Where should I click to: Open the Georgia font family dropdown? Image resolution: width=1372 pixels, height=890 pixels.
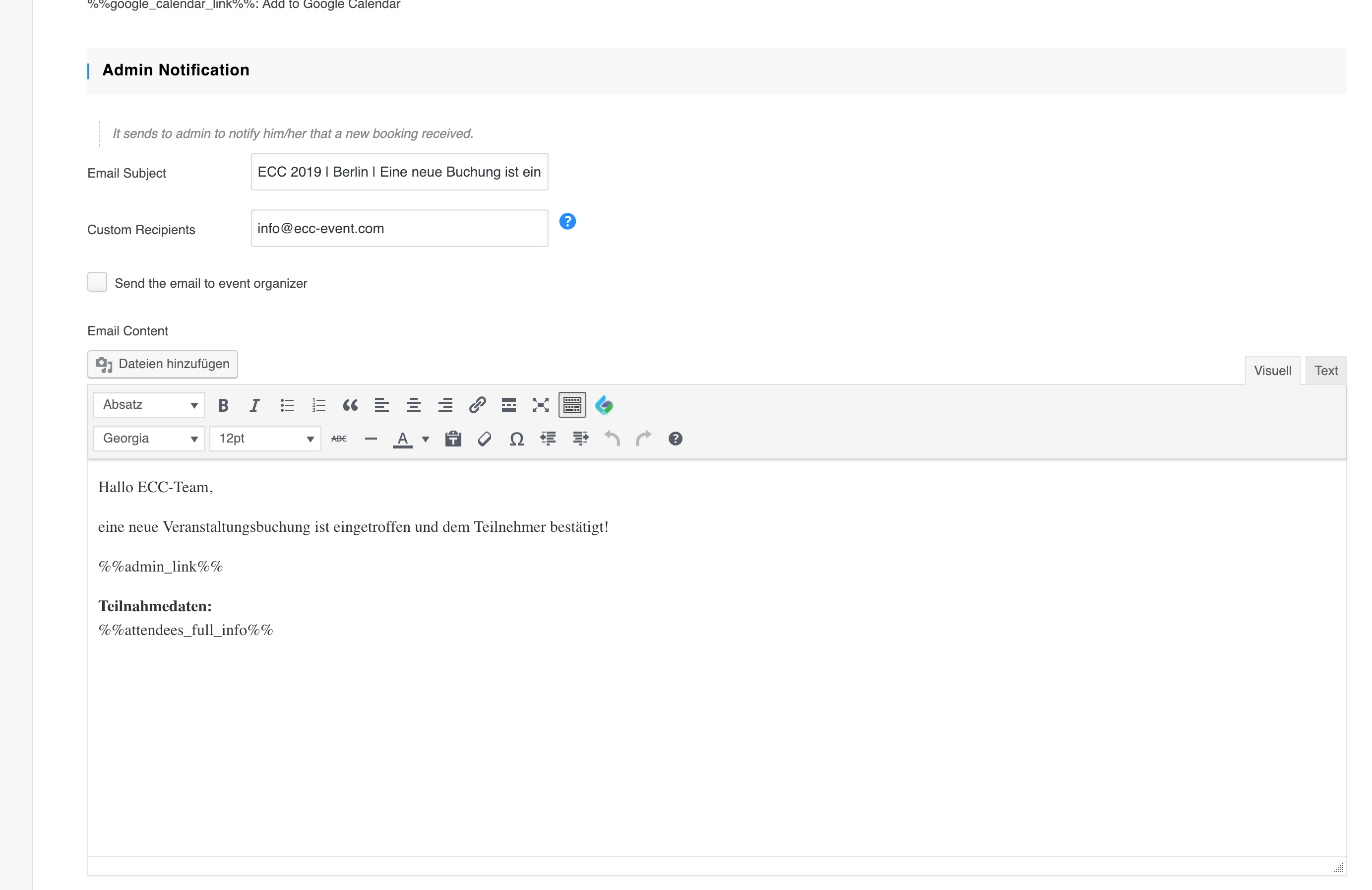(149, 439)
